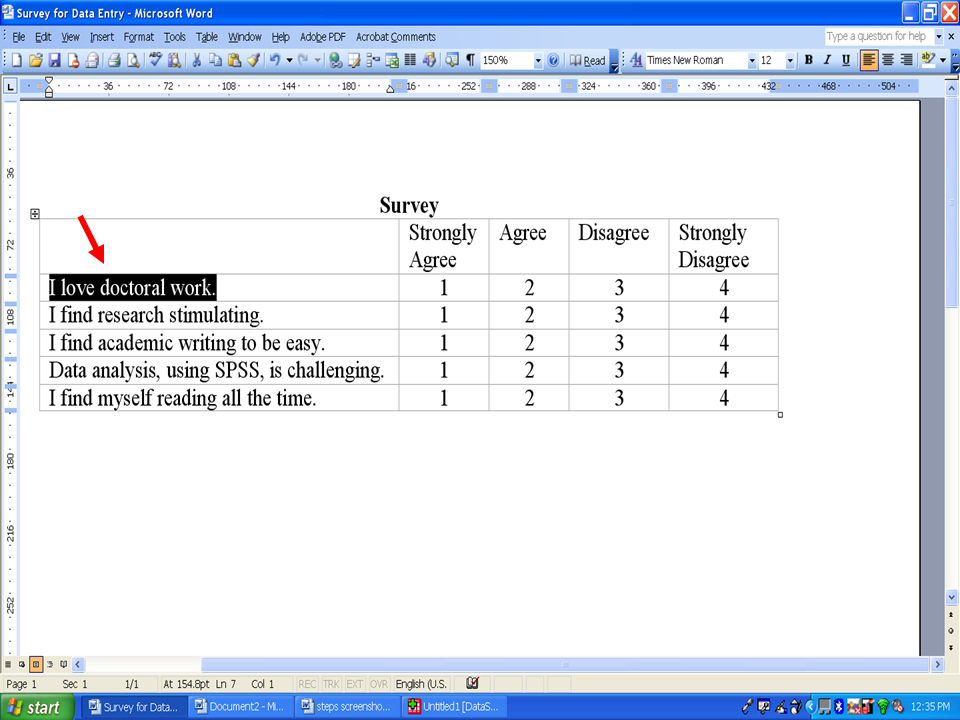Image resolution: width=960 pixels, height=720 pixels.
Task: Open the highlight color arrow
Action: pos(942,61)
